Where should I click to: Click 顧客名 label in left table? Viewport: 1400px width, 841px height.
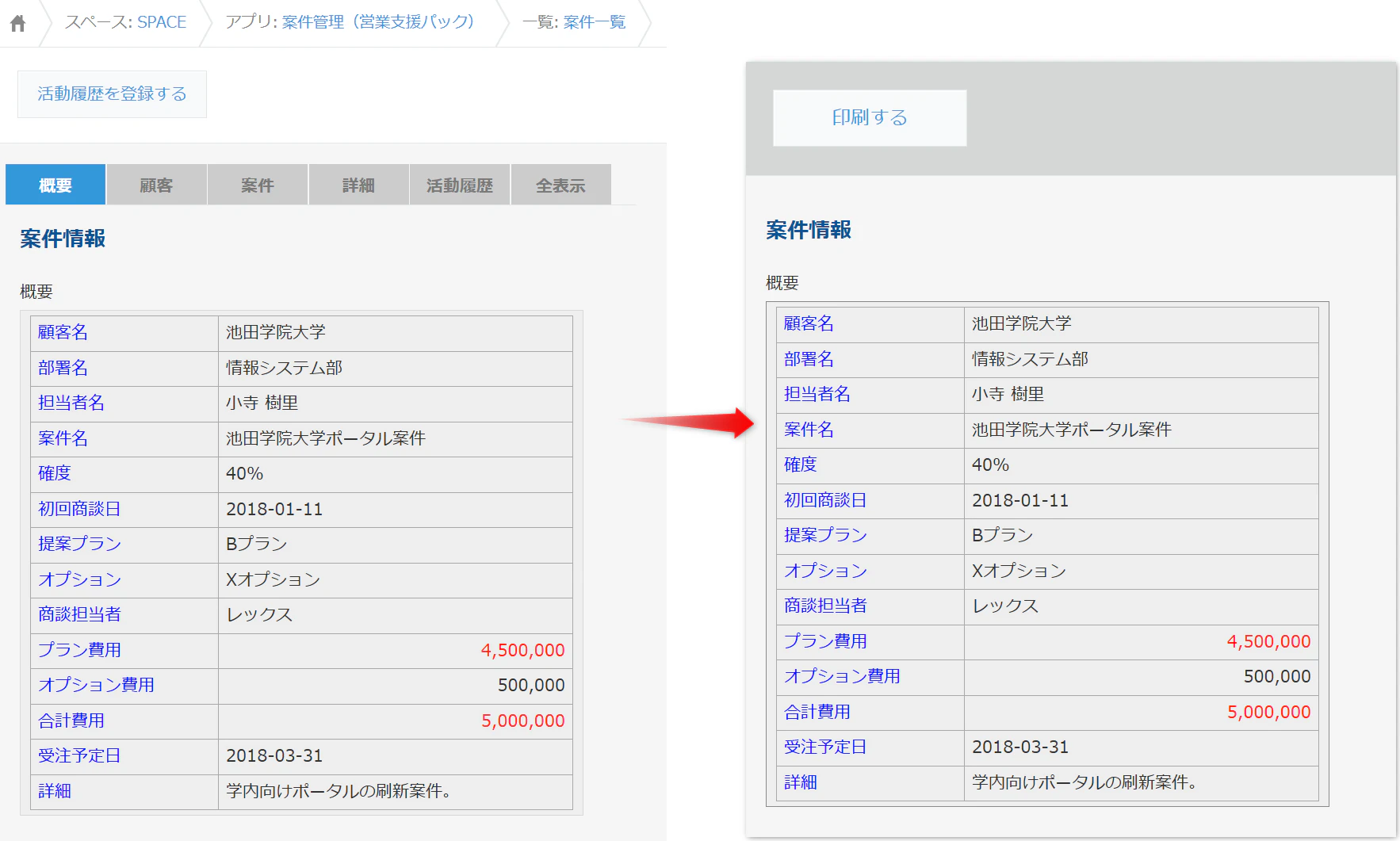point(63,332)
